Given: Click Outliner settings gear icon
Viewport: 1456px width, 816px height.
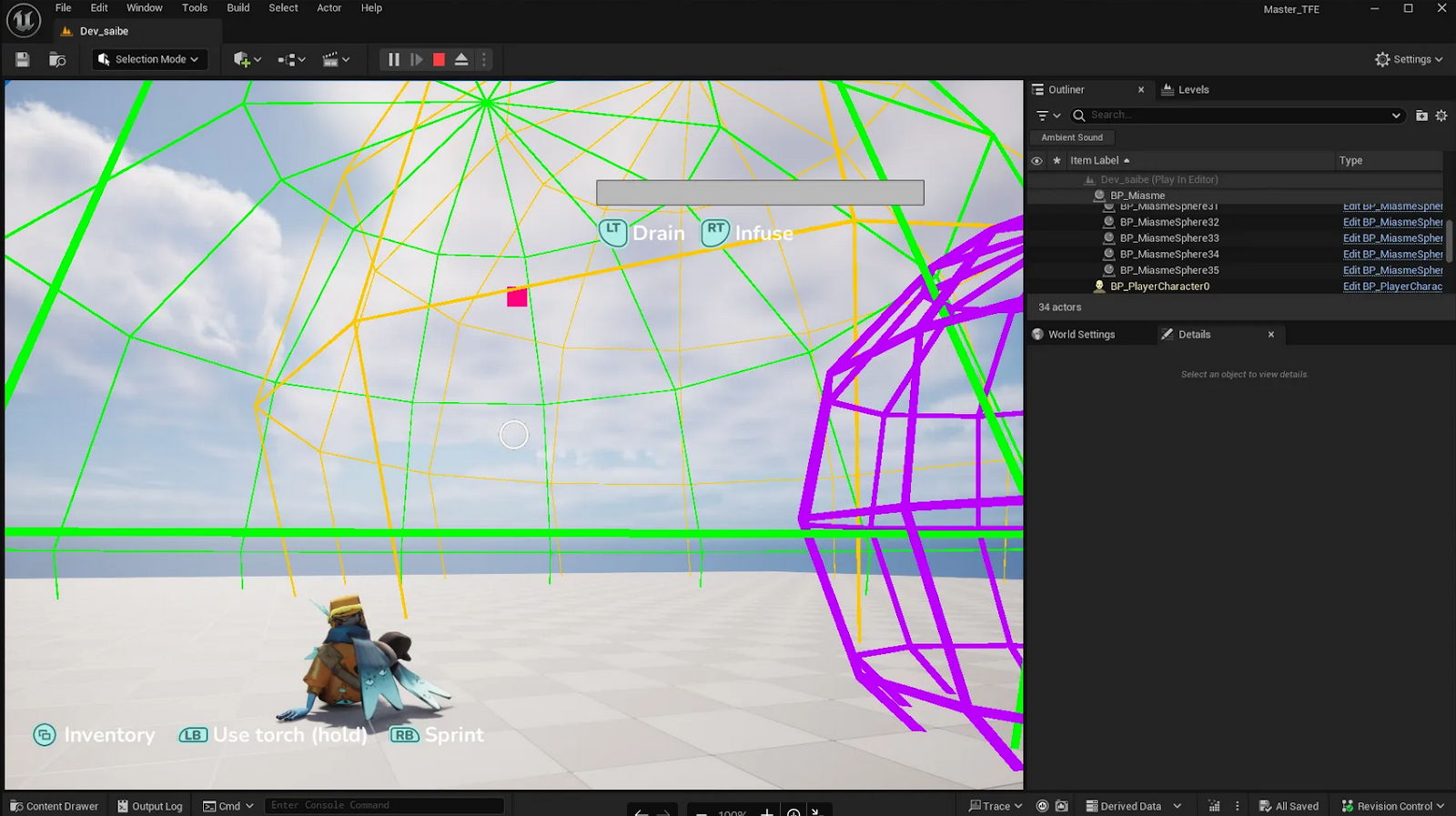Looking at the screenshot, I should click(x=1441, y=116).
